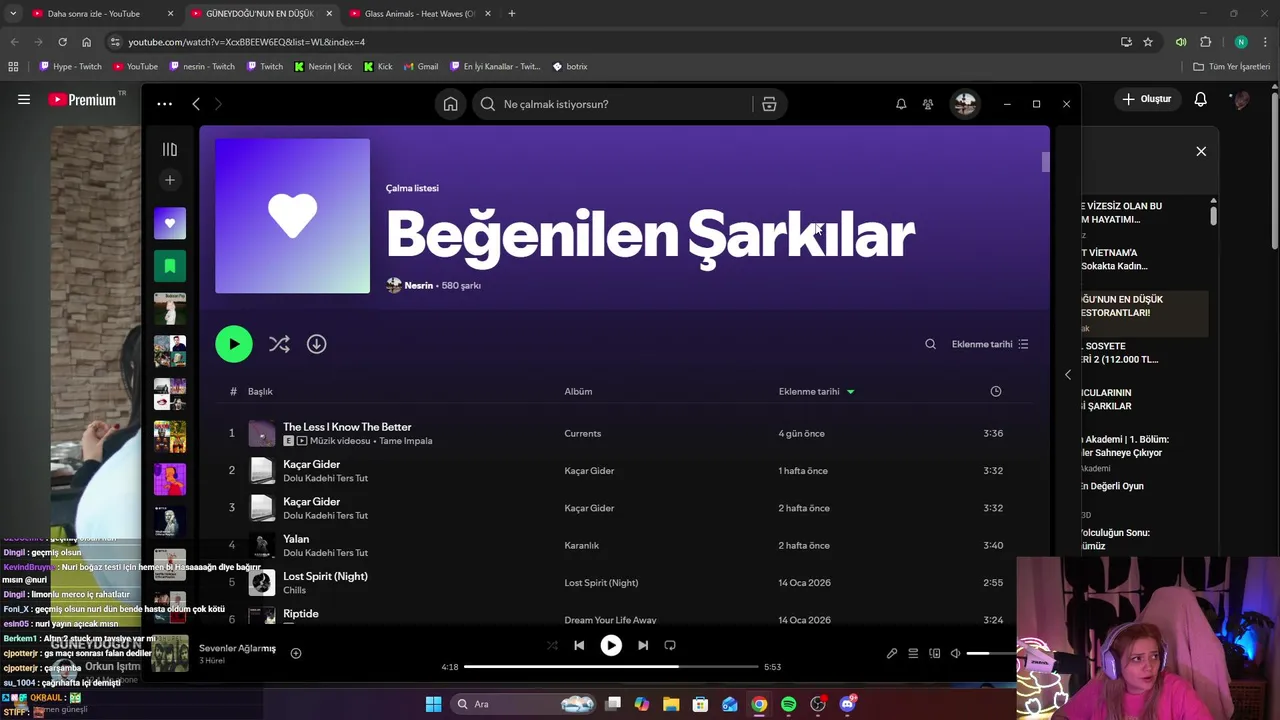Open friend activity icon in Spotify
Image resolution: width=1280 pixels, height=720 pixels.
pyautogui.click(x=928, y=104)
